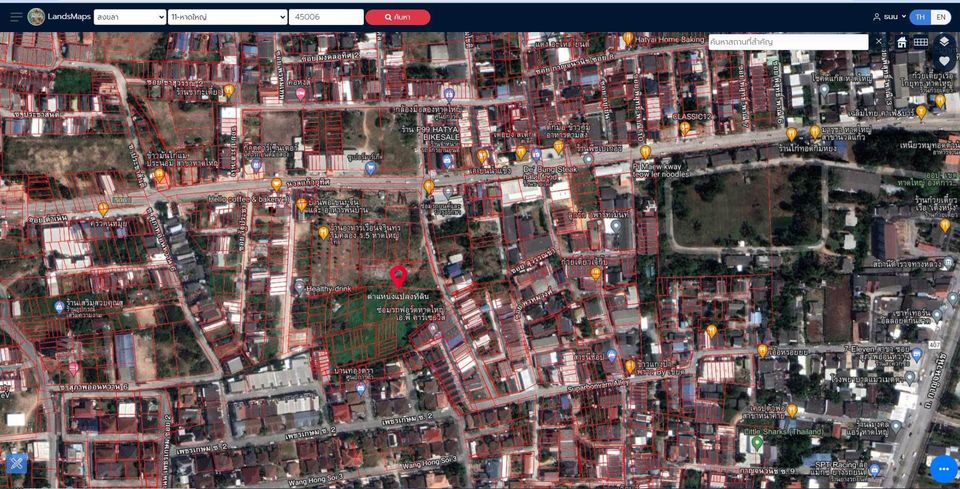Screen dimensions: 960x489
Task: Click the user account icon
Action: point(877,17)
